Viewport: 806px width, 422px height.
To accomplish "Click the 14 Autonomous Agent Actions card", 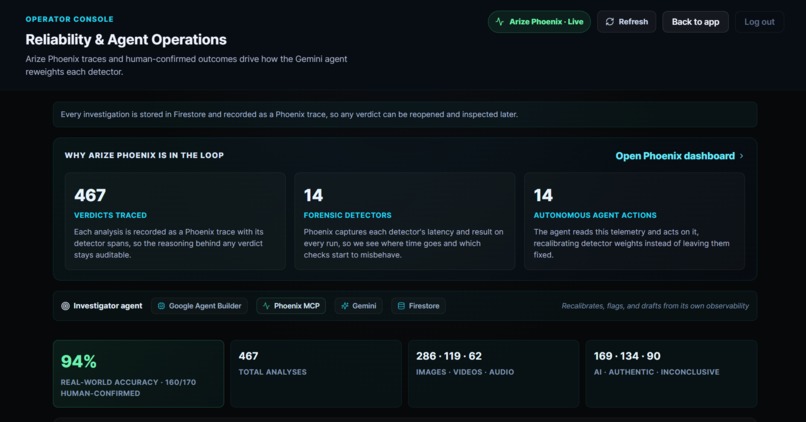I will (x=634, y=221).
